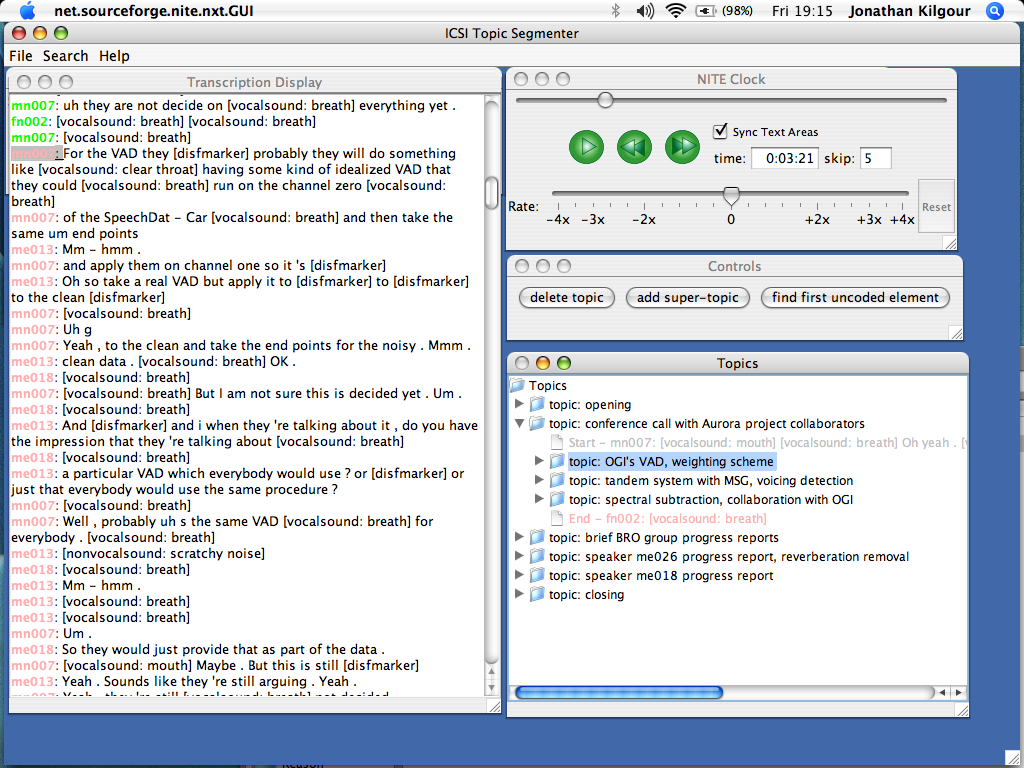
Task: Click the delete topic button
Action: pos(566,297)
